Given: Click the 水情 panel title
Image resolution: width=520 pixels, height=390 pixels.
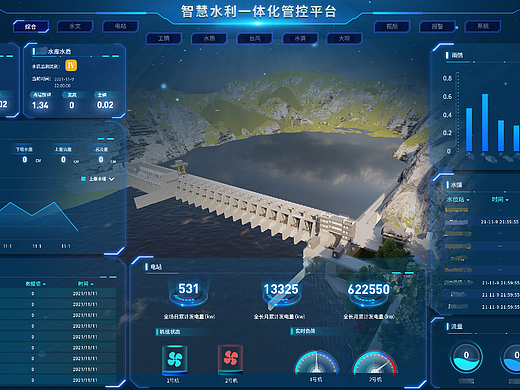Looking at the screenshot, I should (456, 185).
